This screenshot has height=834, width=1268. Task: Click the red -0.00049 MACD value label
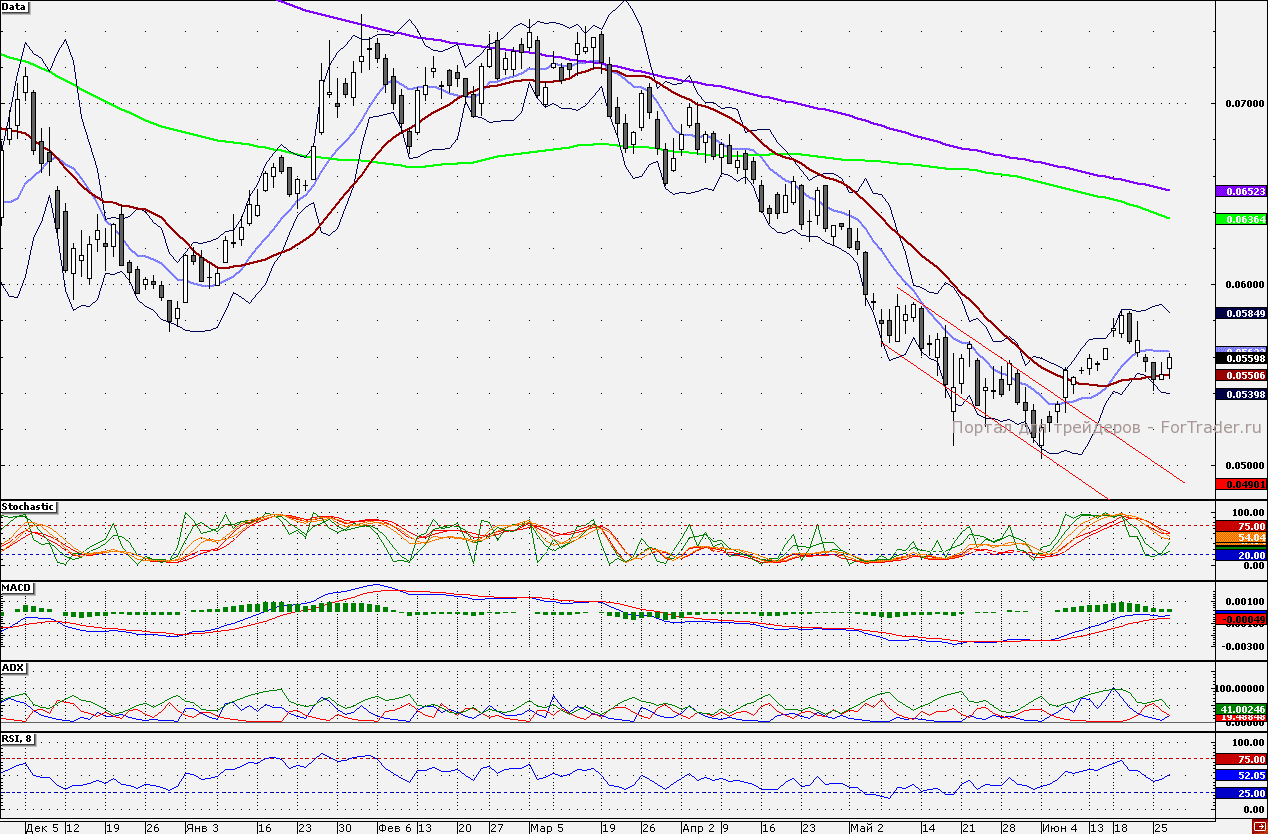1240,620
